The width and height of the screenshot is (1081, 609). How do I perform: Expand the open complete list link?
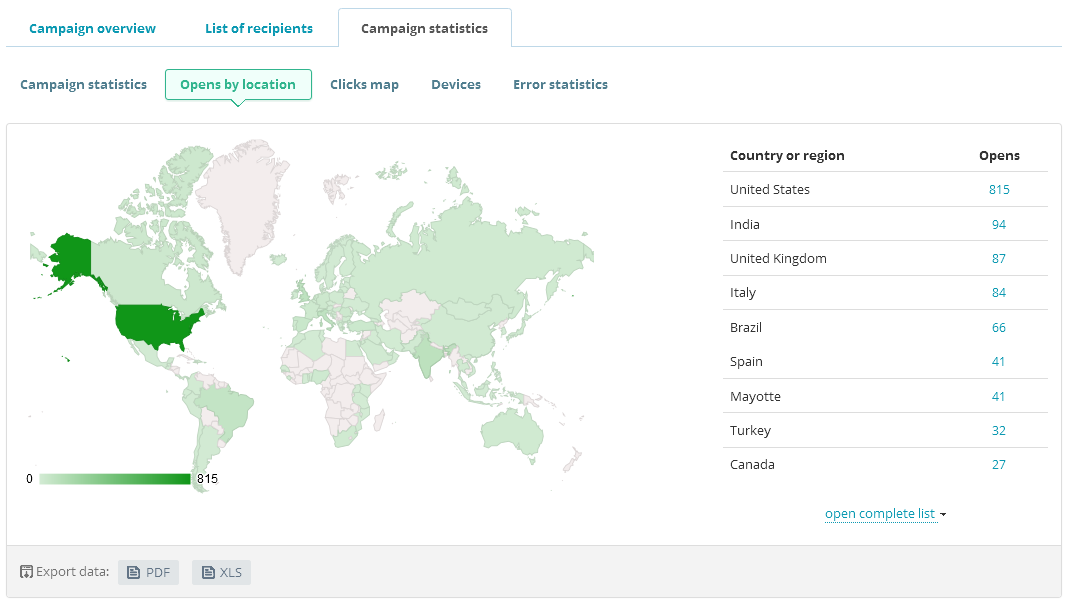coord(880,514)
